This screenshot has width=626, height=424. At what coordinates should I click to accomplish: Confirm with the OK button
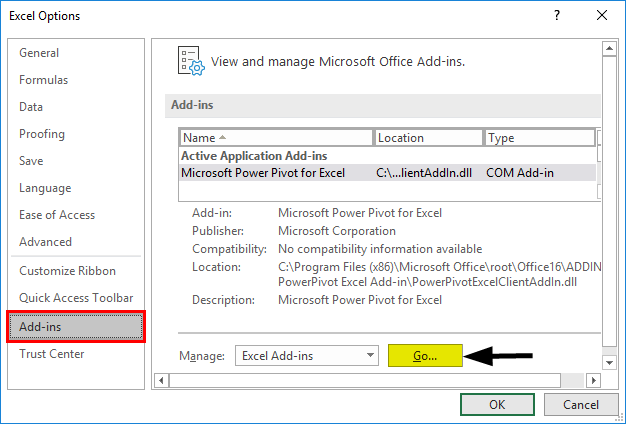coord(497,404)
